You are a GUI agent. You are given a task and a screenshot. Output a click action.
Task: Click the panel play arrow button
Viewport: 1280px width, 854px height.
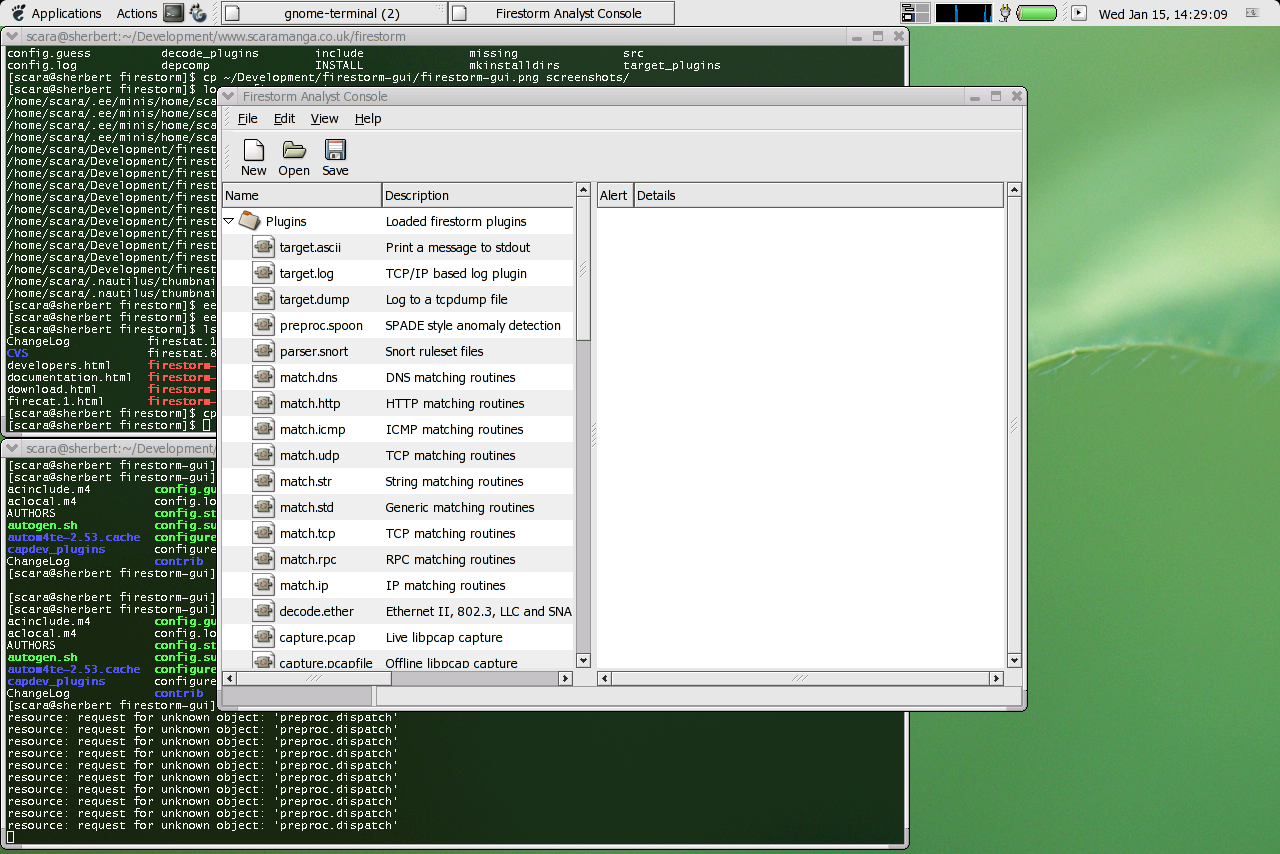click(x=1078, y=13)
